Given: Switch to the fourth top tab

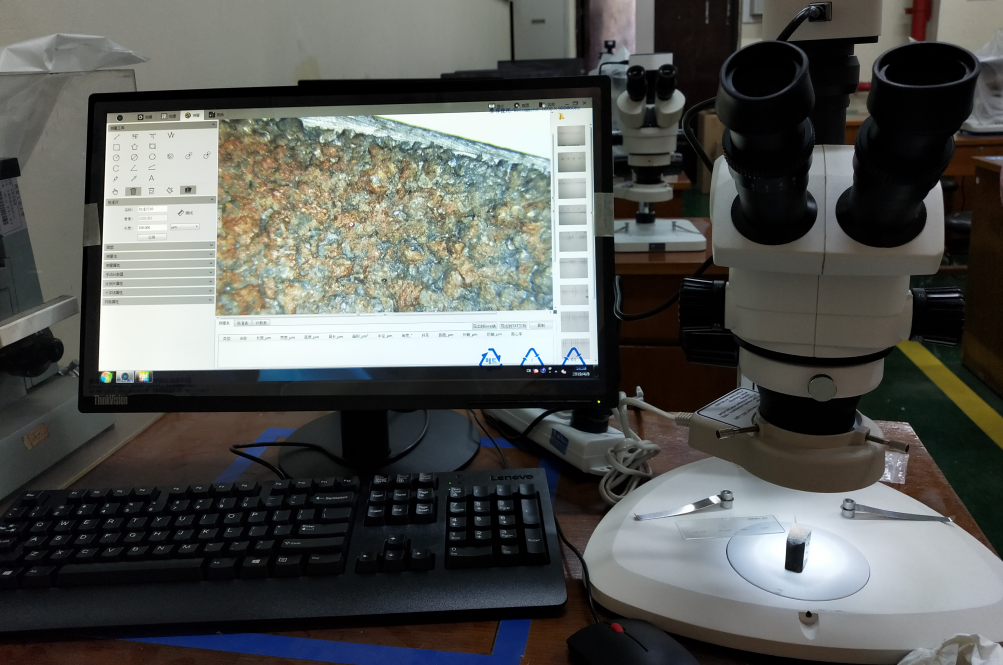Looking at the screenshot, I should point(216,115).
